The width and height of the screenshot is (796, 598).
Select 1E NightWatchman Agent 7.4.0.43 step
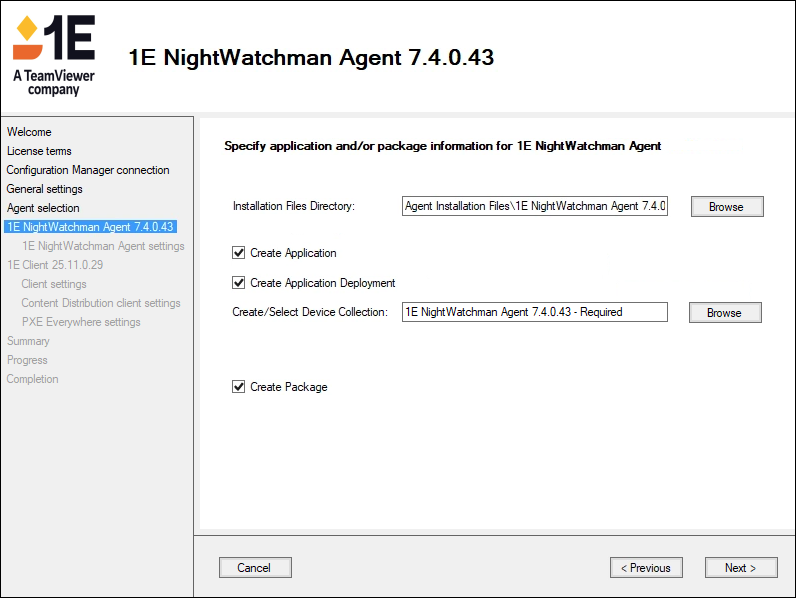(x=90, y=227)
